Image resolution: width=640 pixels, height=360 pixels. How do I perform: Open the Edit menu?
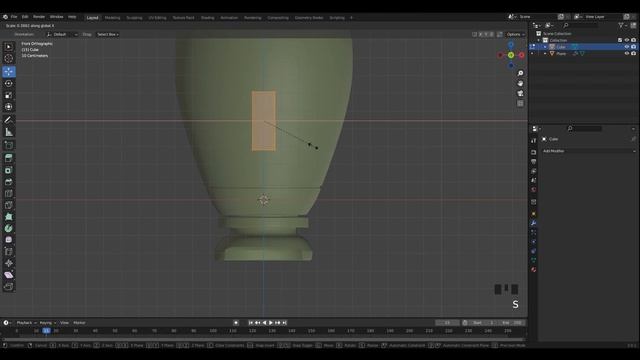(25, 17)
